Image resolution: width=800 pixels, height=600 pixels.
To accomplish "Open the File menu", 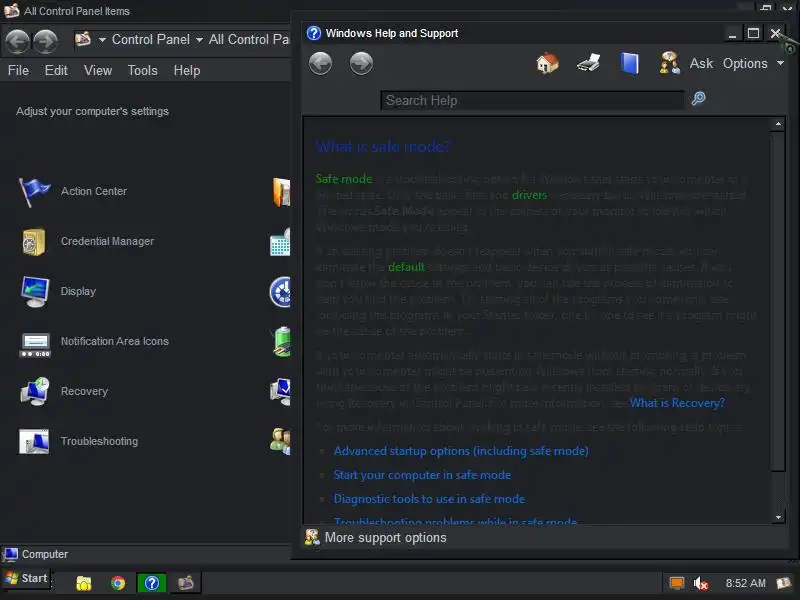I will (18, 70).
